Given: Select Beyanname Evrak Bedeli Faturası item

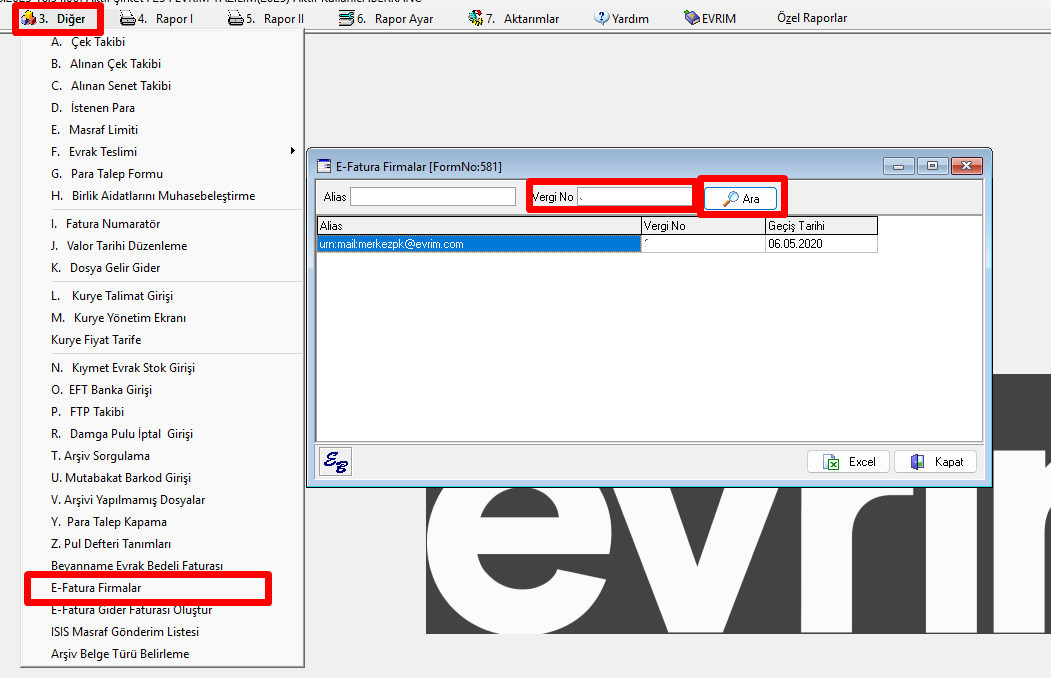Looking at the screenshot, I should pos(162,566).
